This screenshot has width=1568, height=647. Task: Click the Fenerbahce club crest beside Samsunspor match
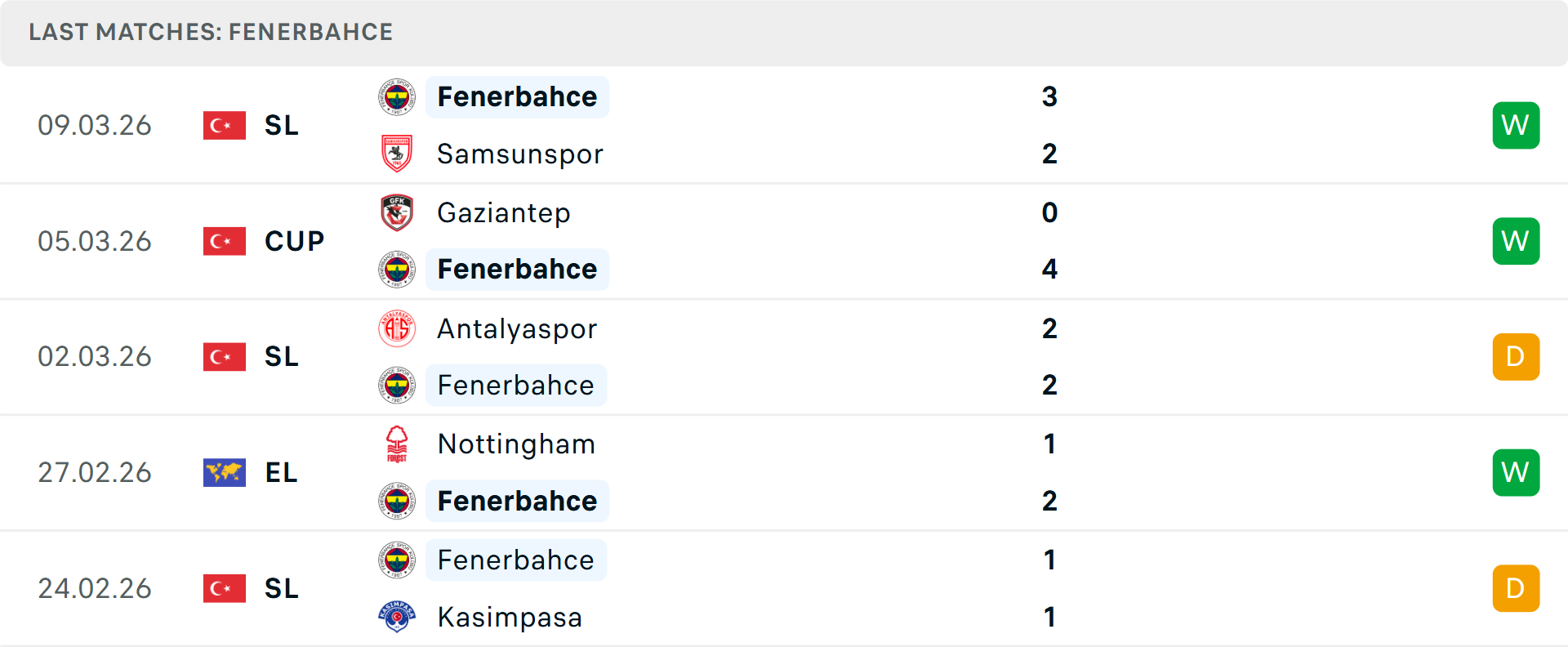pyautogui.click(x=397, y=96)
